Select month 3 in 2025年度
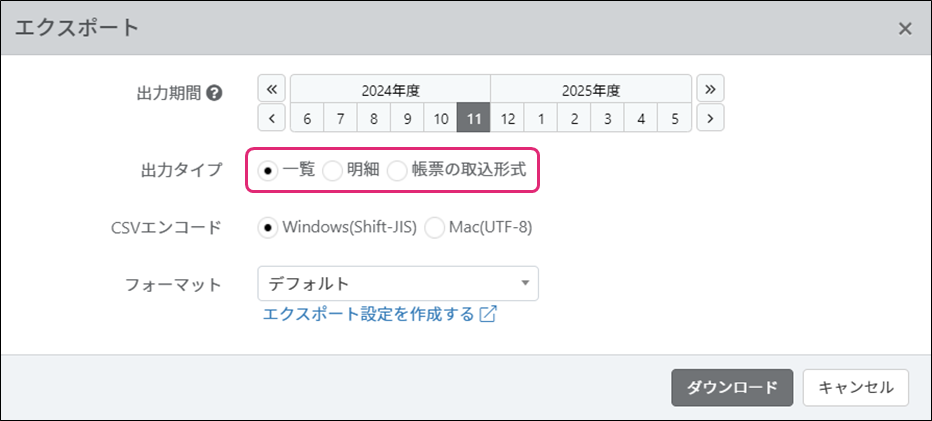Screen dimensions: 932x421 (607, 118)
